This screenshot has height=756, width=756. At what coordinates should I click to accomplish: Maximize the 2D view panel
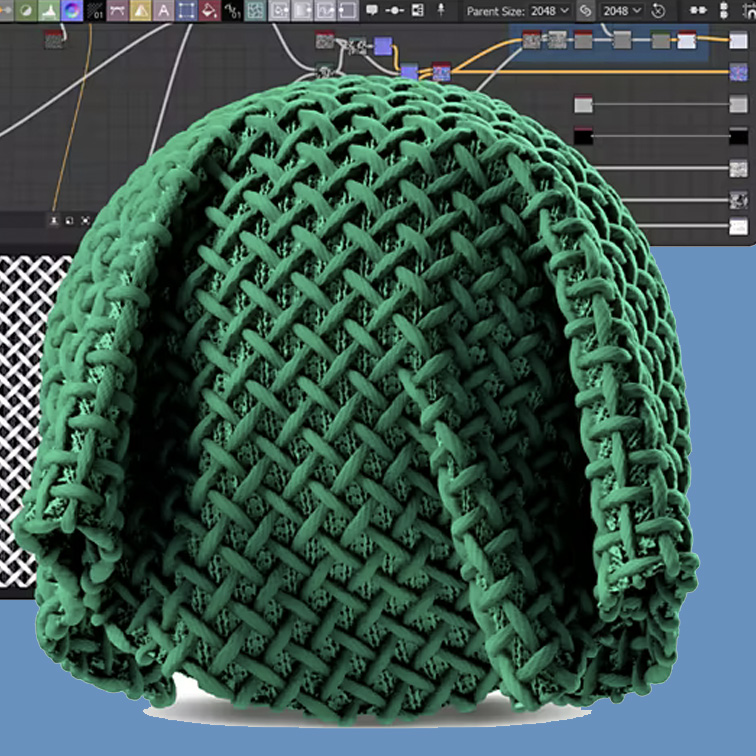69,220
